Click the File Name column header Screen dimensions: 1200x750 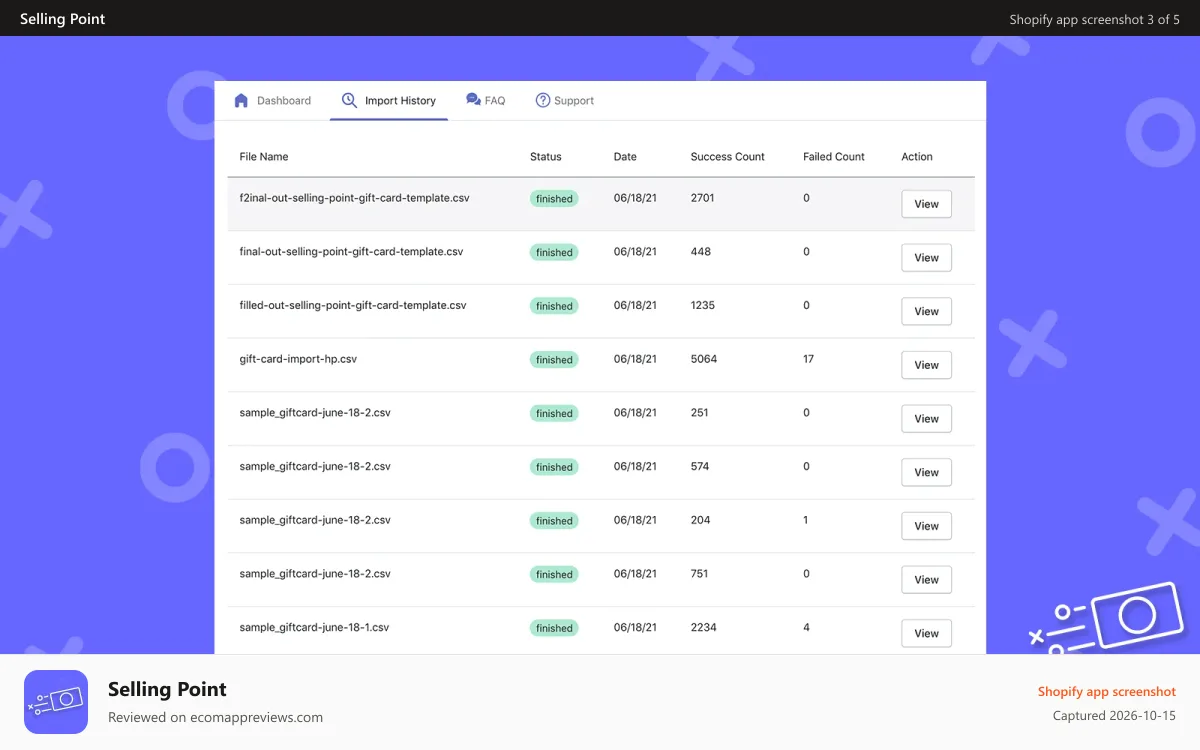point(264,157)
